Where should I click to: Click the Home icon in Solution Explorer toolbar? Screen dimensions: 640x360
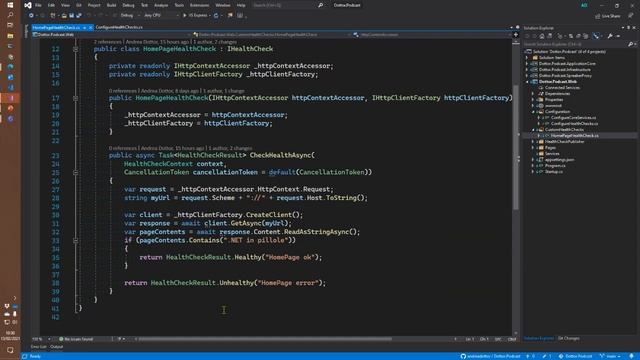pyautogui.click(x=542, y=36)
